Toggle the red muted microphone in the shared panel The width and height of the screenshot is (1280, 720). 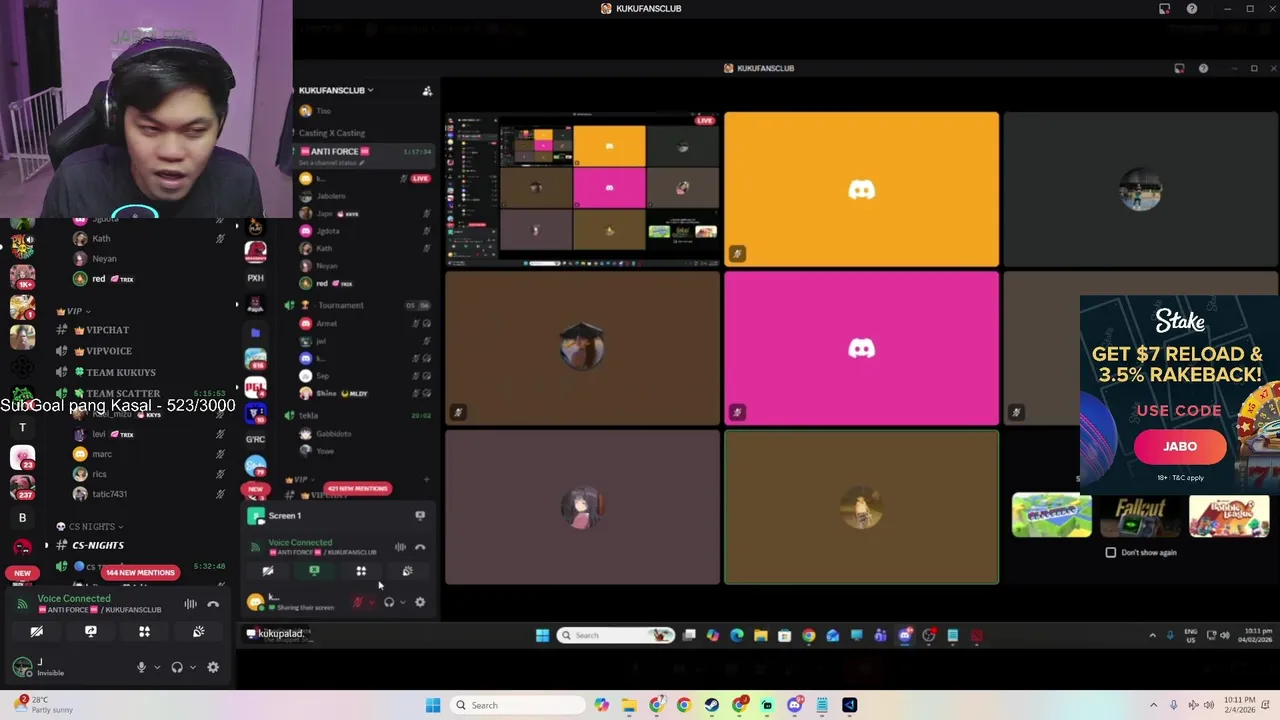point(357,602)
